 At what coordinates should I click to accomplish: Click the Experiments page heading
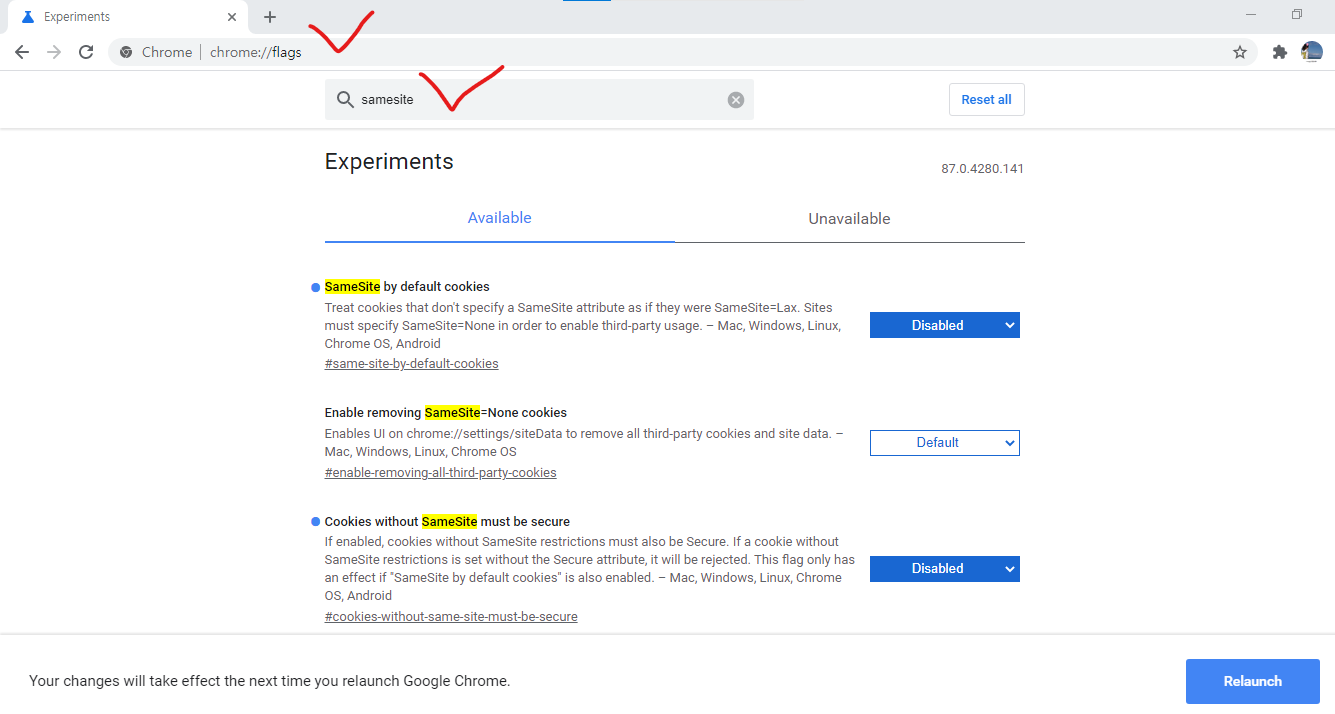click(x=389, y=162)
